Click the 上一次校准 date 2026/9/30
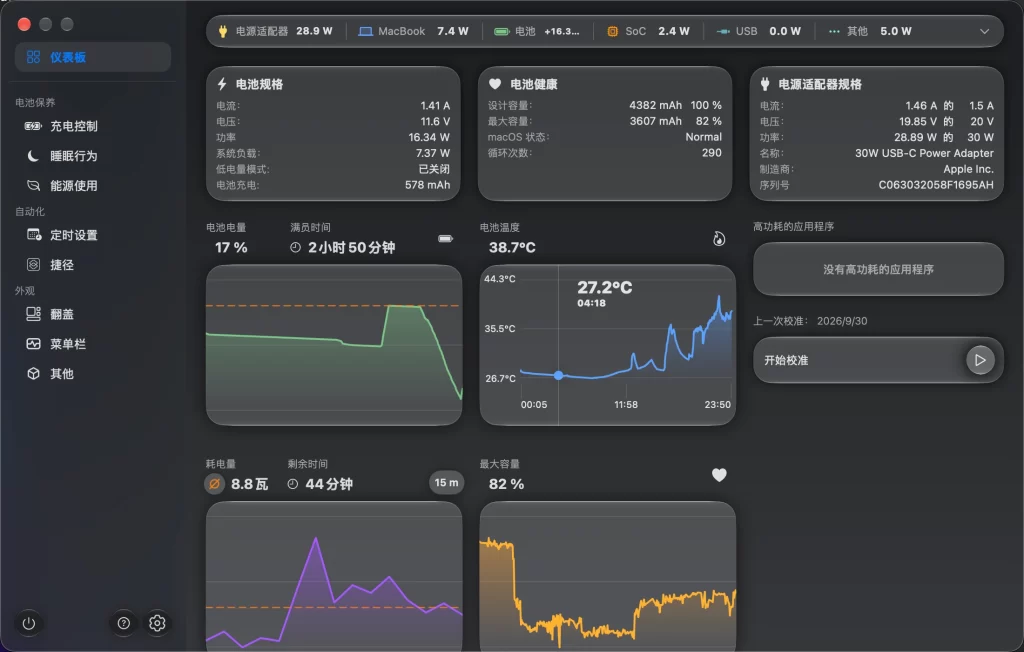 (x=842, y=321)
